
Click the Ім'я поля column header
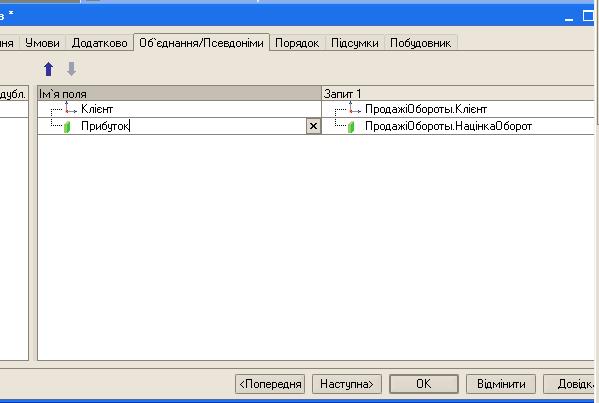180,94
